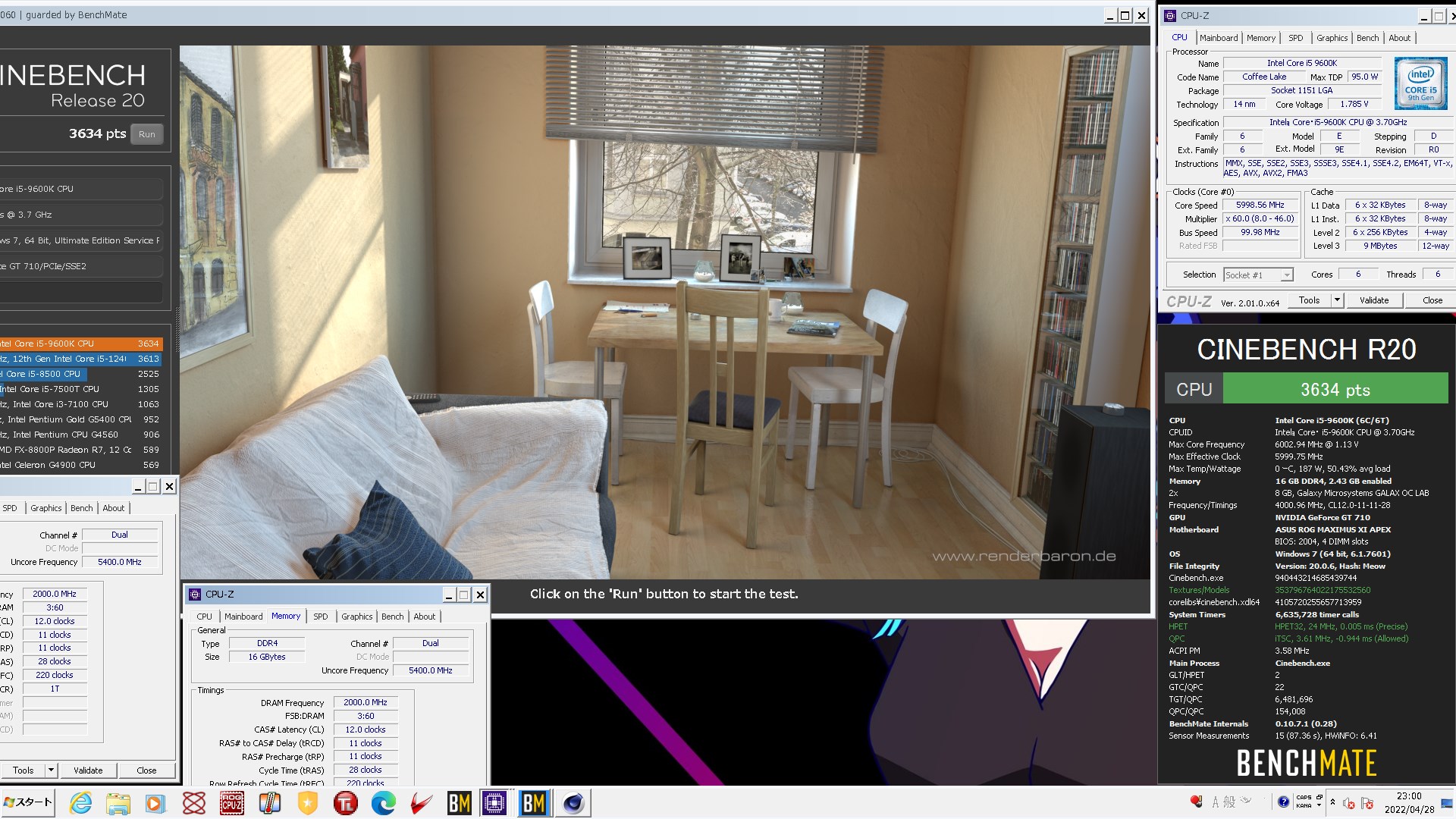This screenshot has height=819, width=1456.
Task: Click the IME red ball icon in language bar
Action: (x=1197, y=802)
